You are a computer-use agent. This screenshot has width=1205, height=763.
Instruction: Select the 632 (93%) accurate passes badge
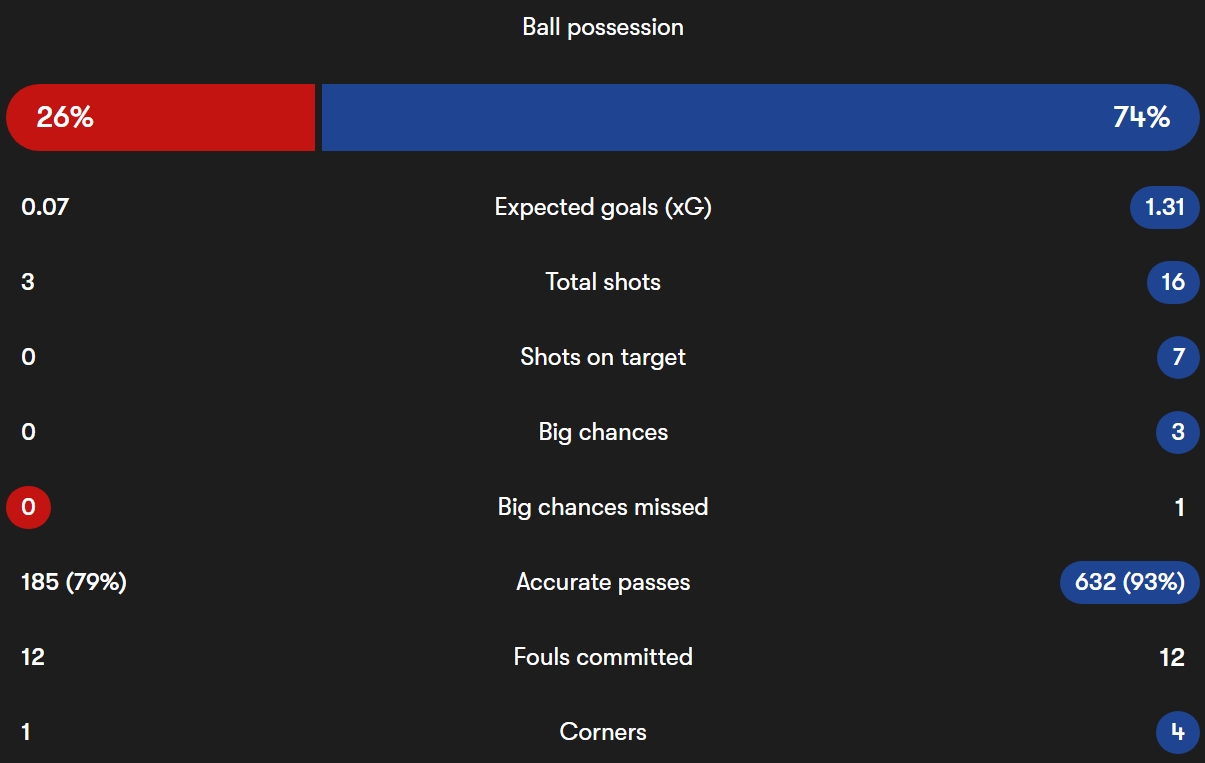point(1130,582)
